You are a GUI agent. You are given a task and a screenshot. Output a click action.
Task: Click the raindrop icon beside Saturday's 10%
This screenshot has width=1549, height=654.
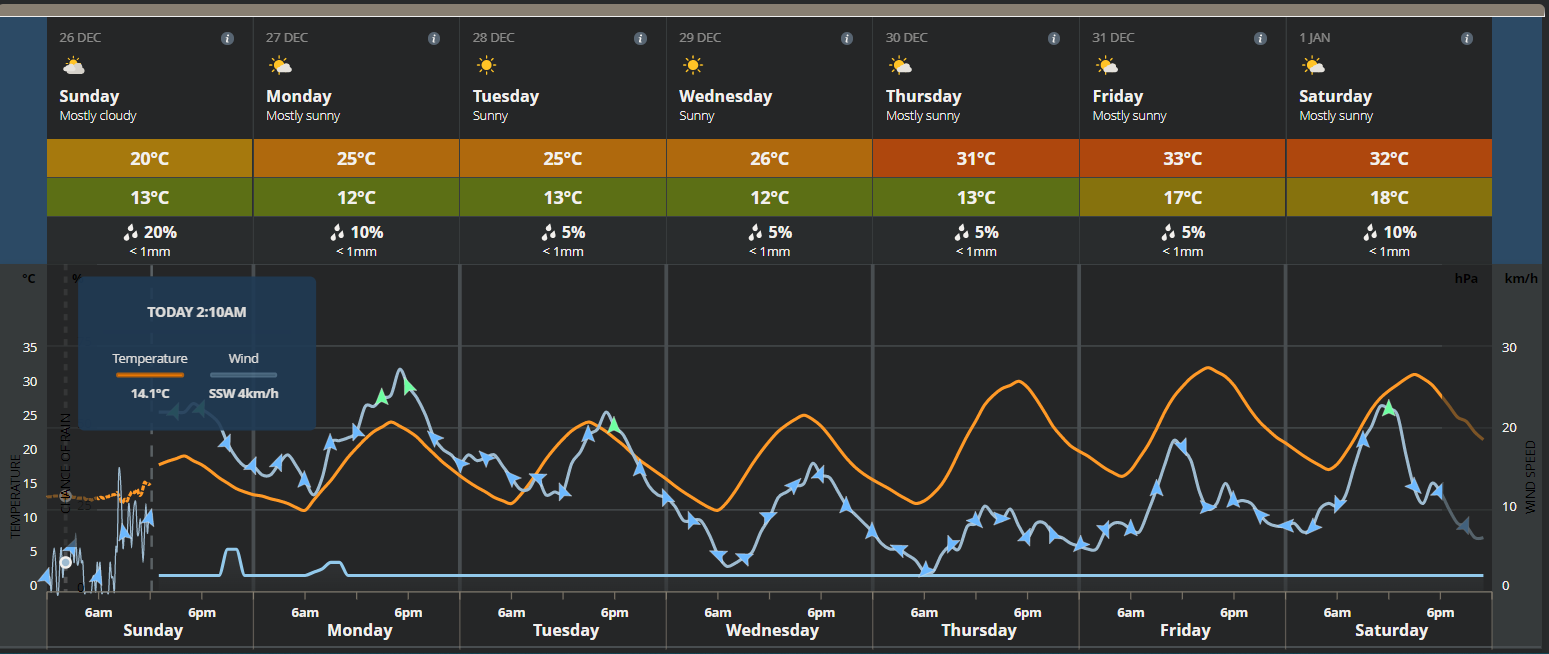click(1370, 233)
